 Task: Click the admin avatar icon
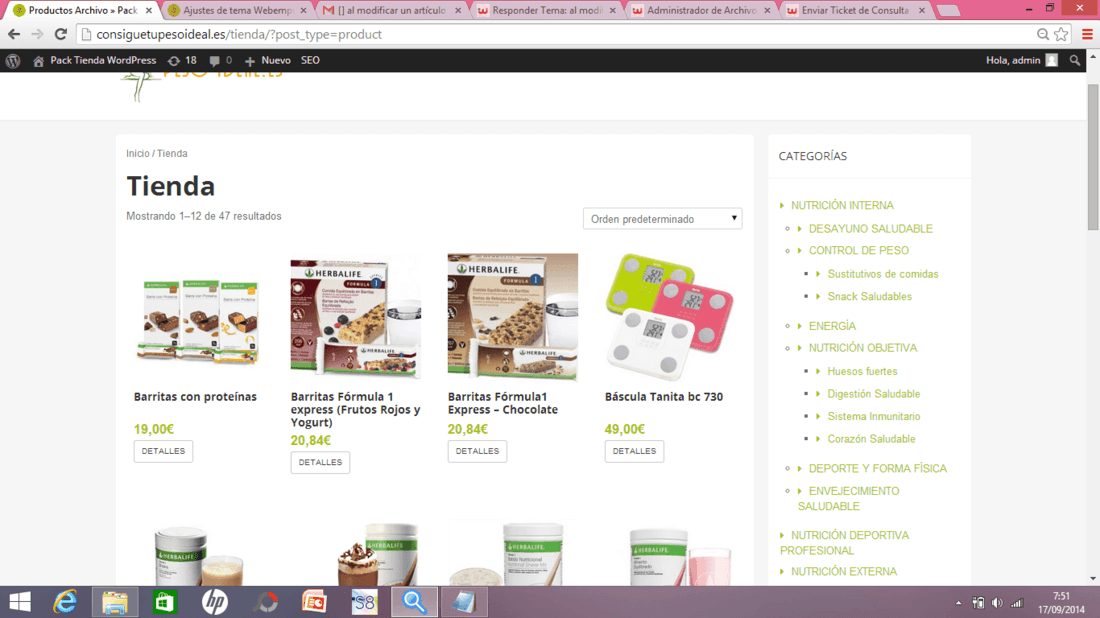point(1052,60)
